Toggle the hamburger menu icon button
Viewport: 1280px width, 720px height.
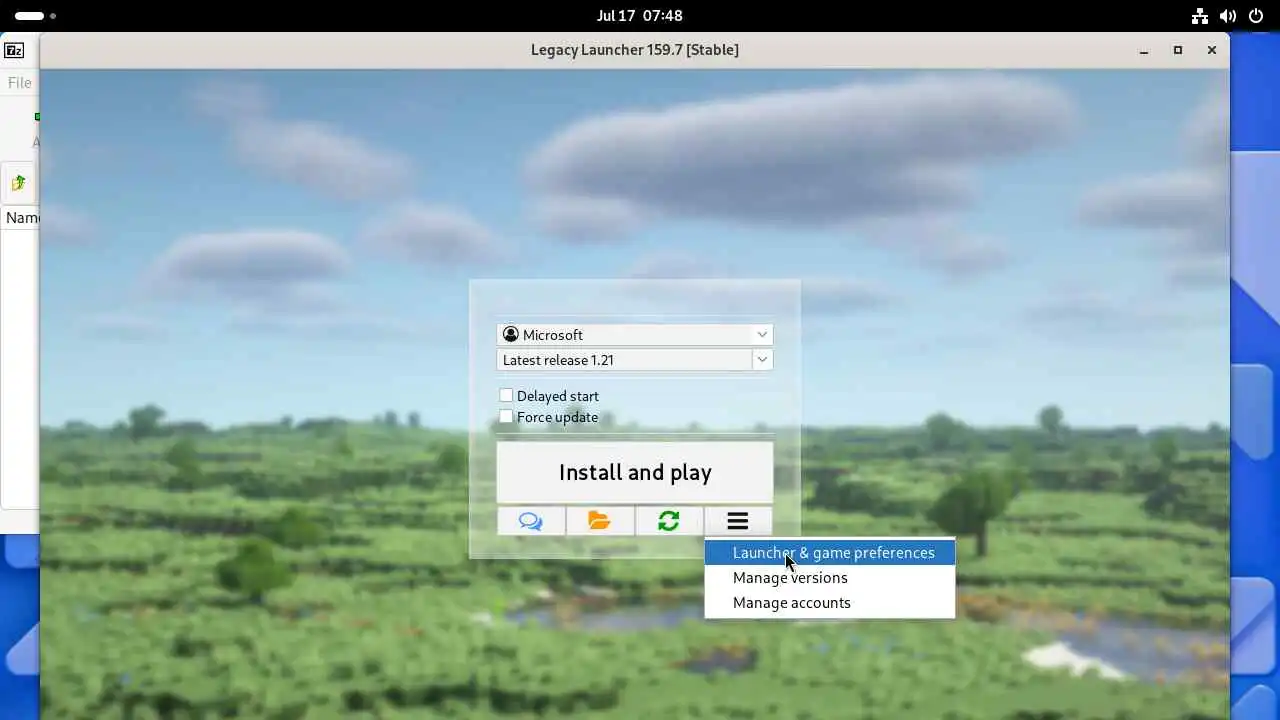[x=738, y=521]
